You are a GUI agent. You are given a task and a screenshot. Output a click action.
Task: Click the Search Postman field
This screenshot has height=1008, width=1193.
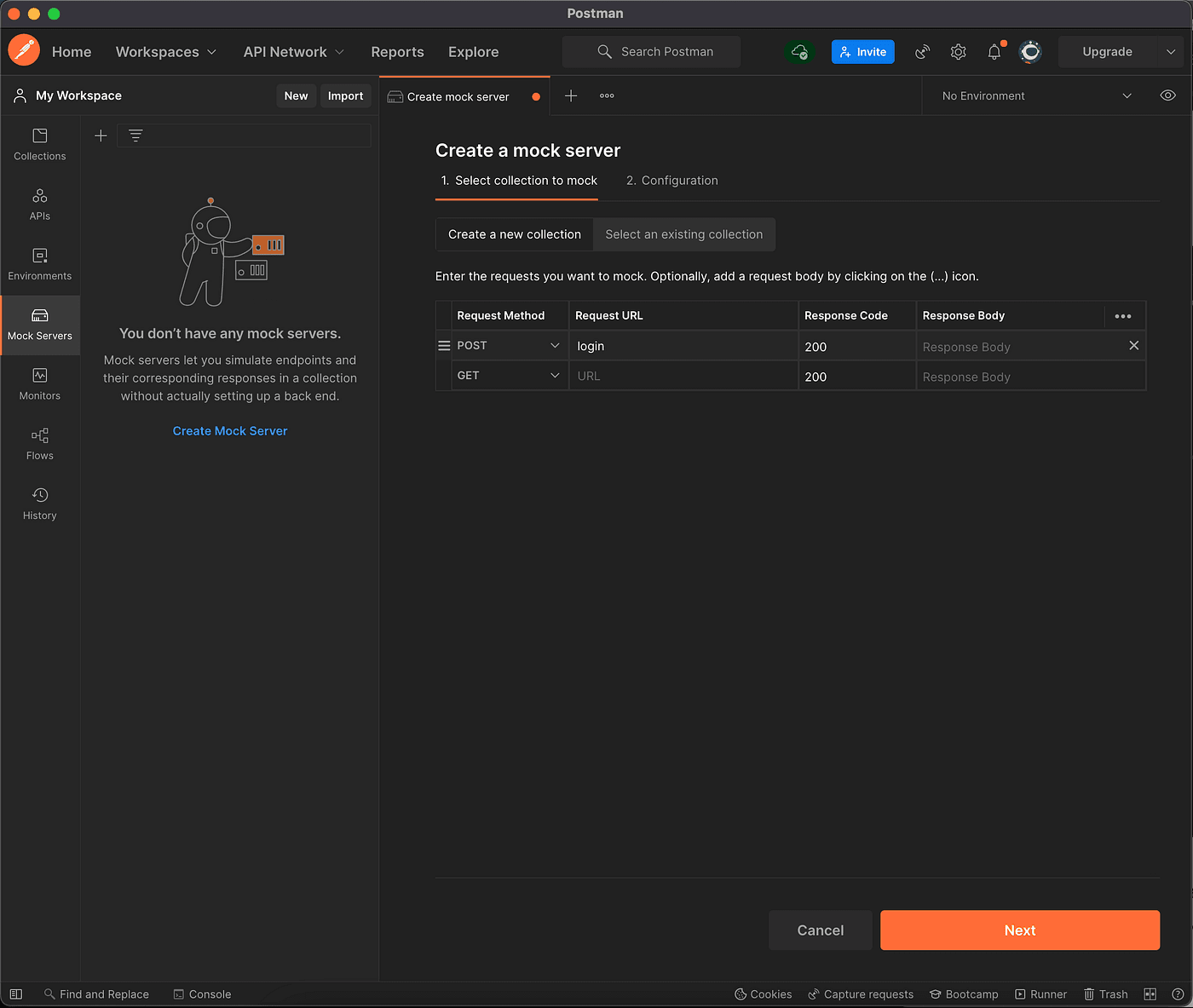[652, 52]
